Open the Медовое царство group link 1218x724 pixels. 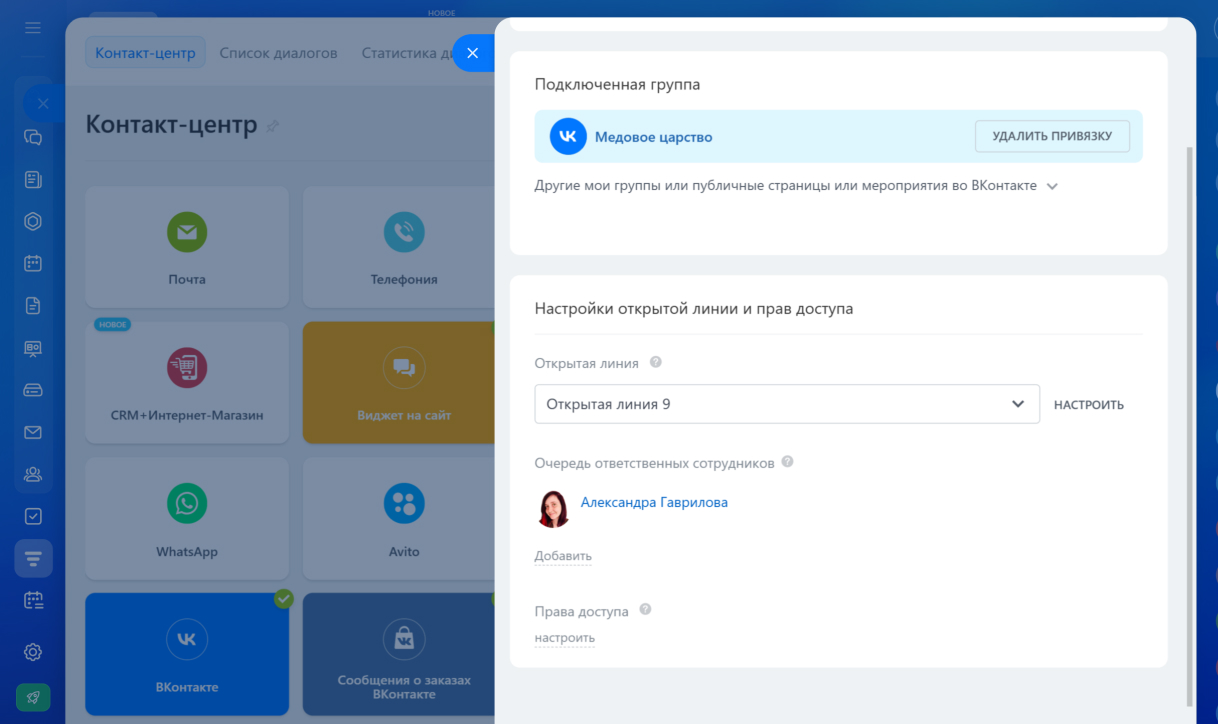654,137
